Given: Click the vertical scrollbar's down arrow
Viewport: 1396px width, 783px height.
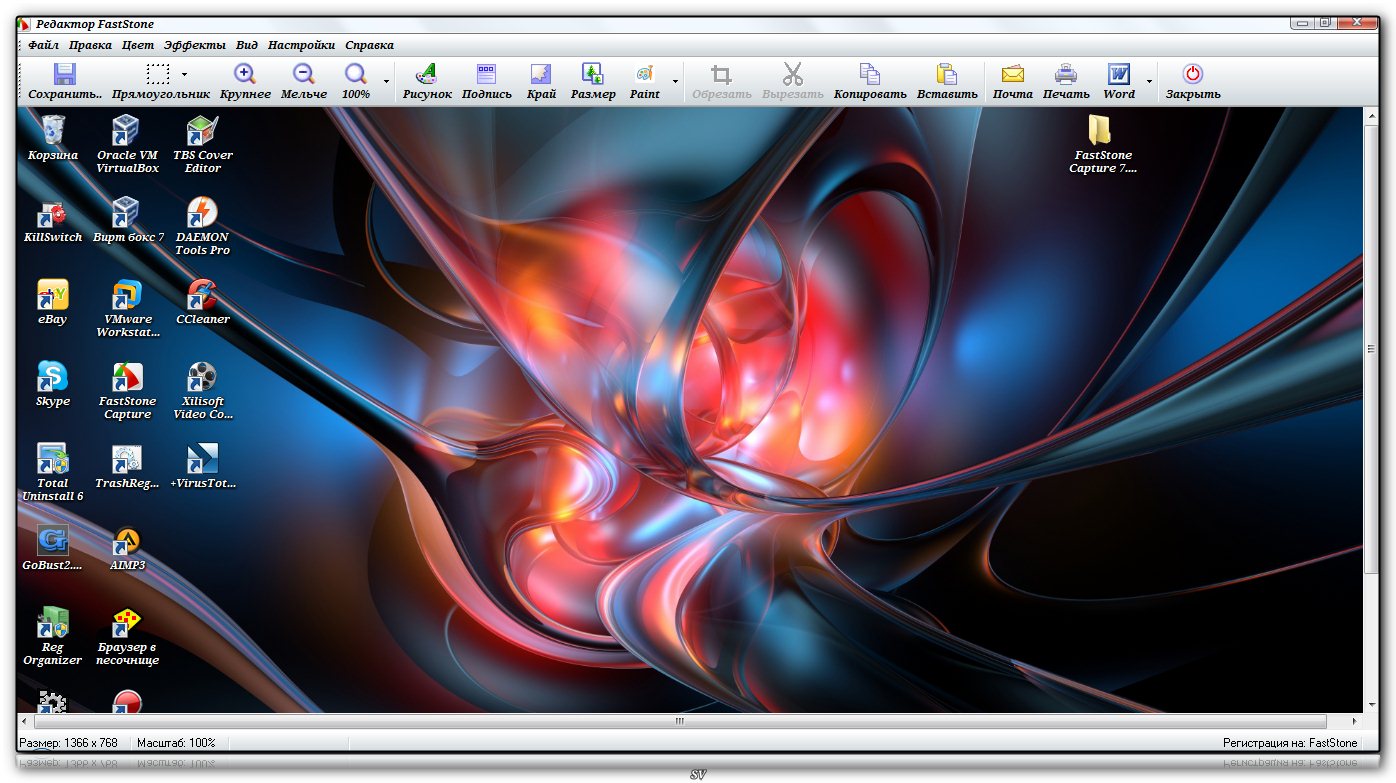Looking at the screenshot, I should point(1371,704).
